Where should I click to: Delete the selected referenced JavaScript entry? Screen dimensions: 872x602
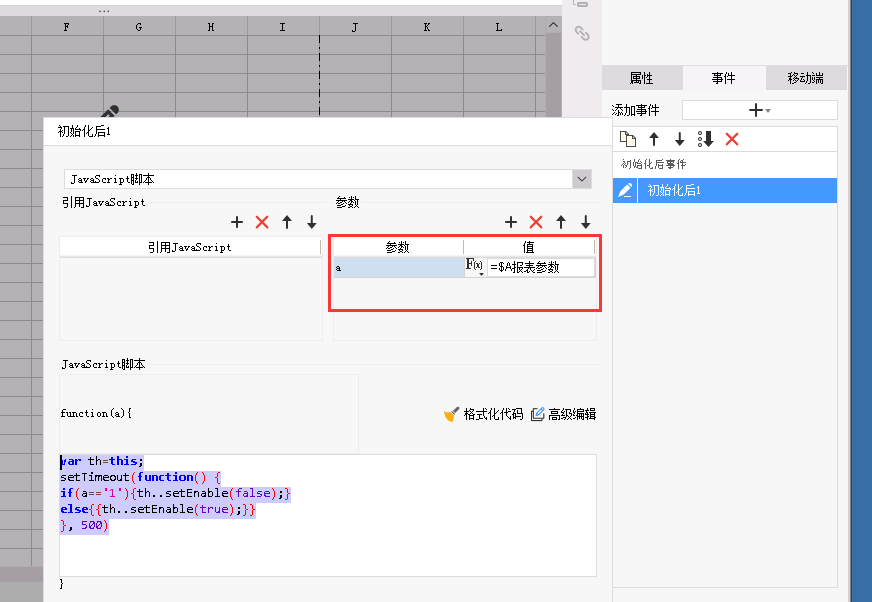point(262,222)
